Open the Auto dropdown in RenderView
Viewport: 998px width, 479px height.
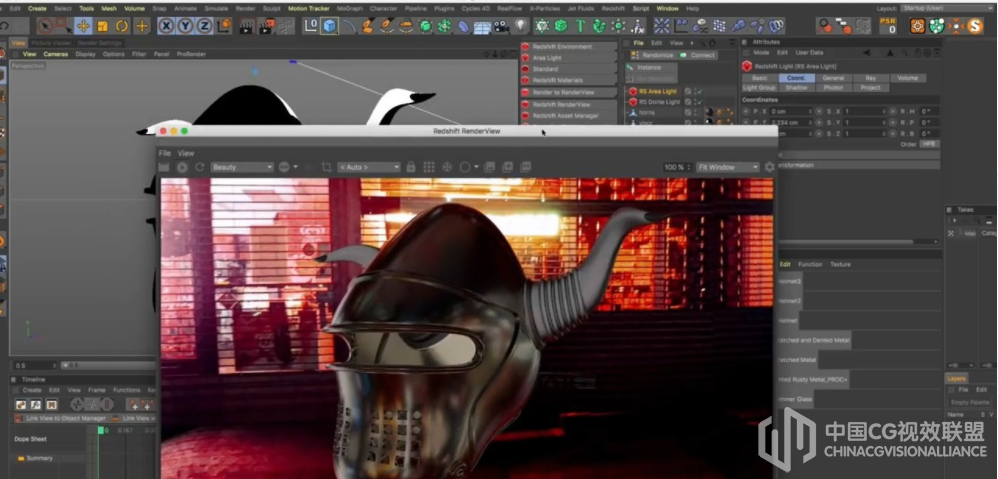tap(369, 167)
